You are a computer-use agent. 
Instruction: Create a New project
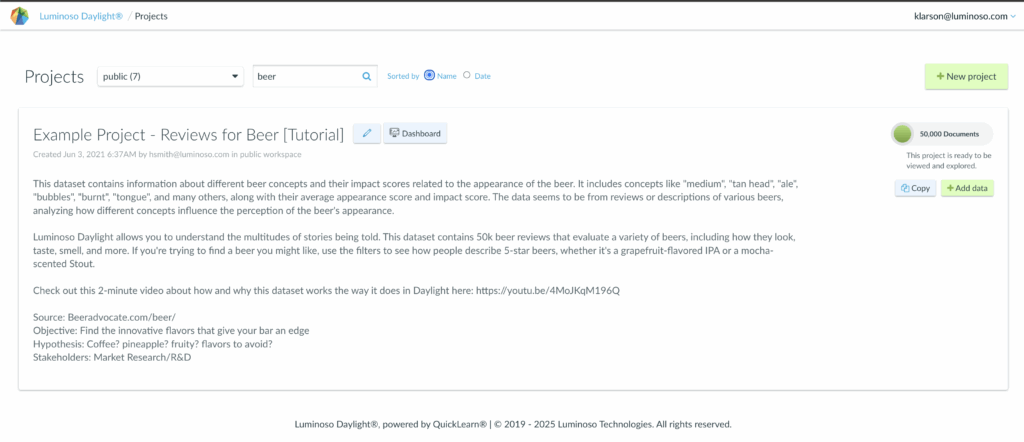[966, 76]
